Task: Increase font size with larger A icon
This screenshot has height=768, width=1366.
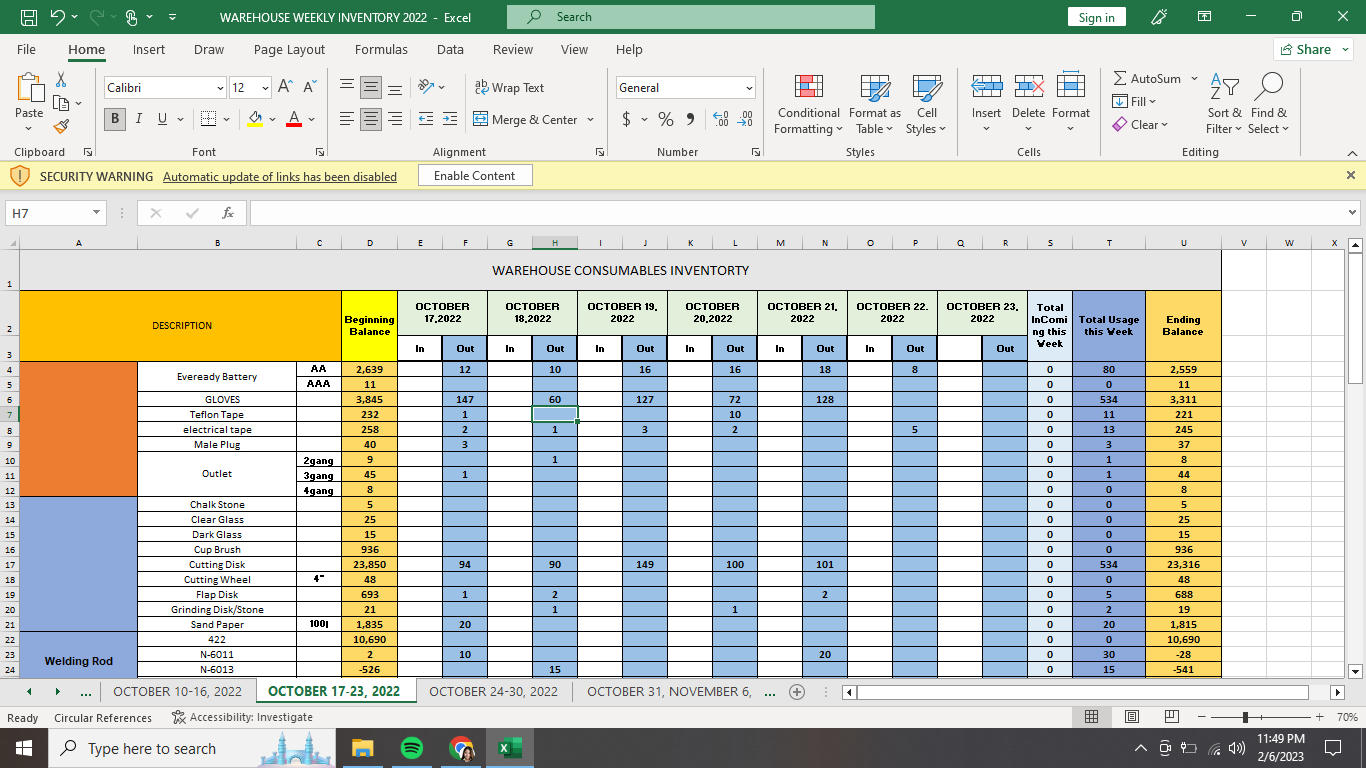Action: tap(286, 88)
